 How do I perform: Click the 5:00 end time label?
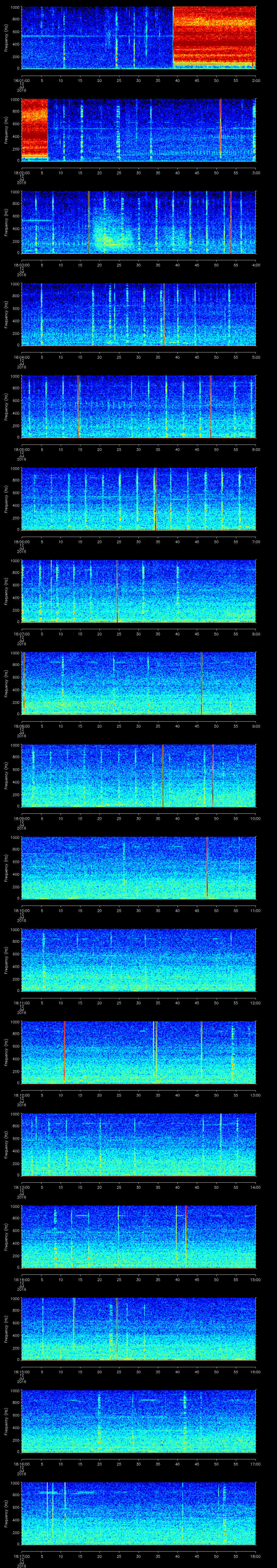click(256, 357)
